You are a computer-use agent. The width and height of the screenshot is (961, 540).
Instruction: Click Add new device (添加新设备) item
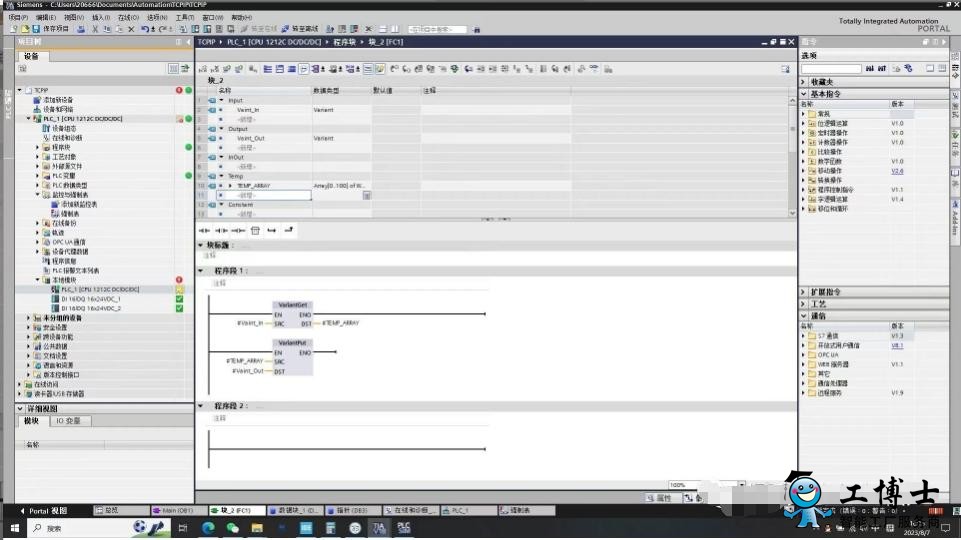[x=58, y=100]
